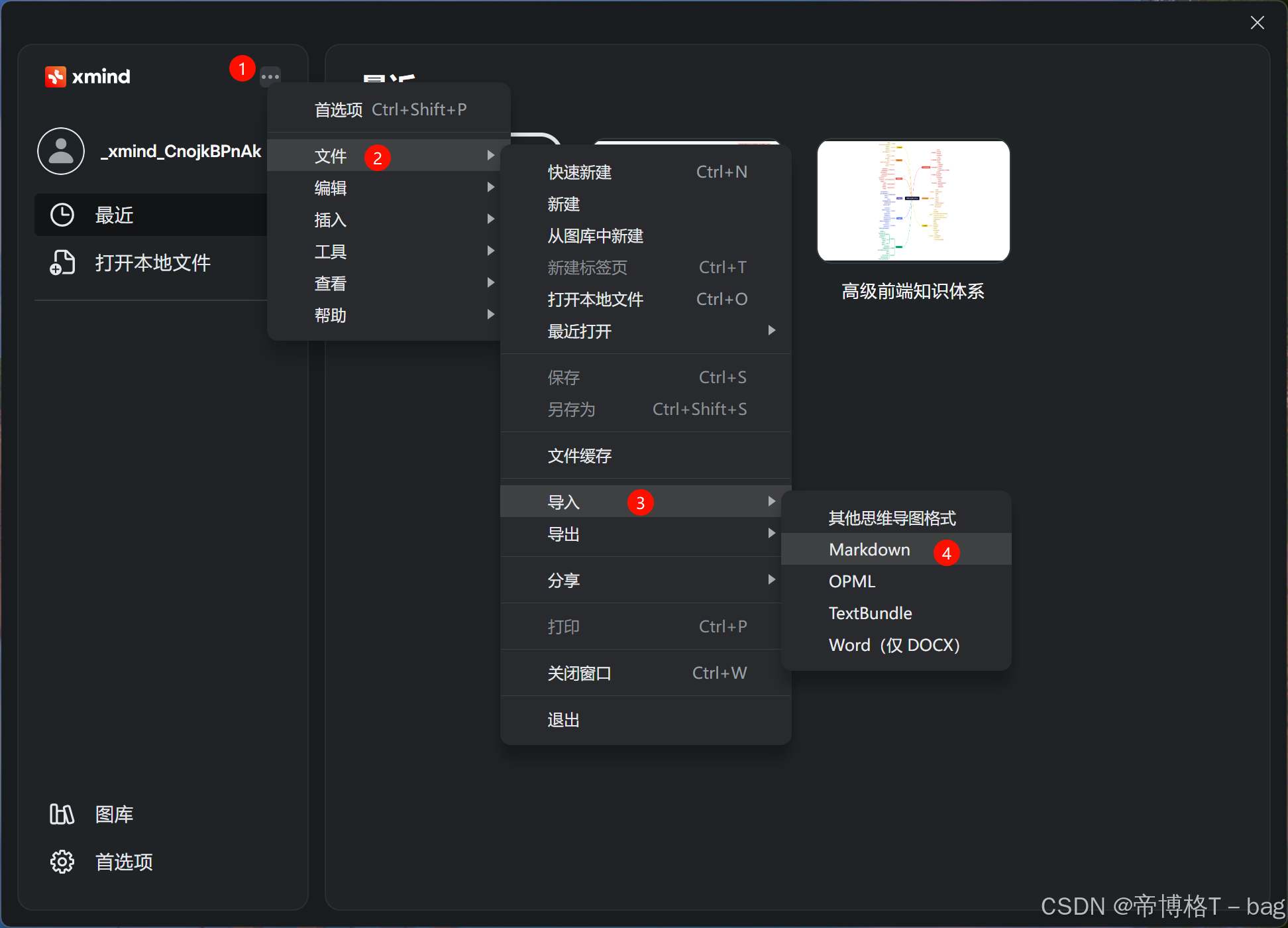Viewport: 1288px width, 928px height.
Task: Expand the 分享 submenu
Action: [x=564, y=579]
